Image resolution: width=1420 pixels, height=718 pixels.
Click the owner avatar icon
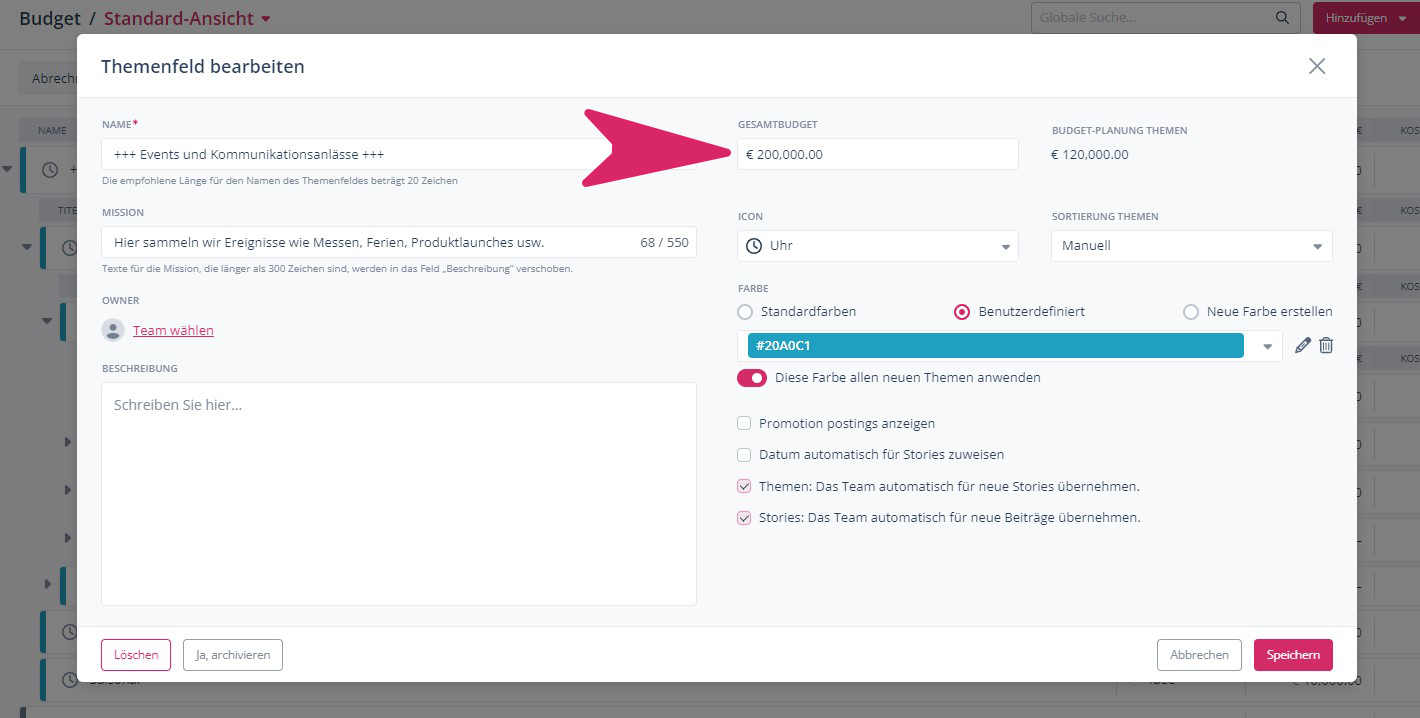(113, 330)
